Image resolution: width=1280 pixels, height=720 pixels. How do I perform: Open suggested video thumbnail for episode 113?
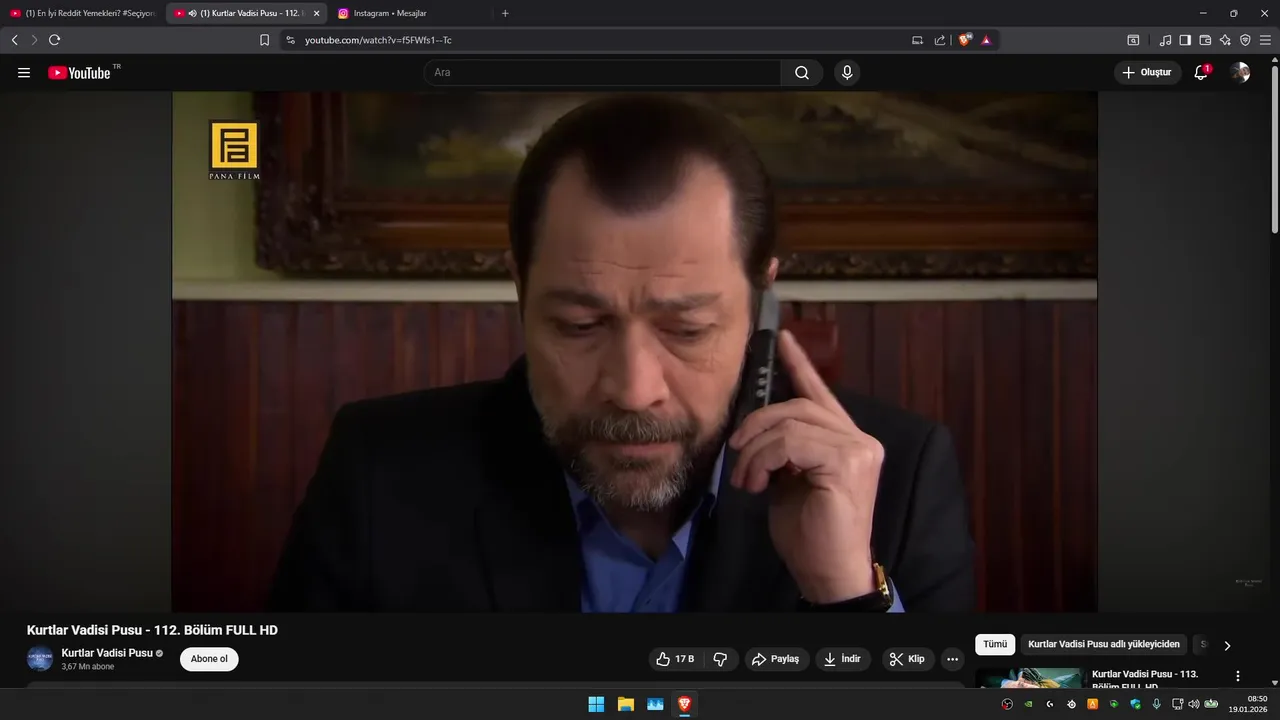coord(1031,678)
